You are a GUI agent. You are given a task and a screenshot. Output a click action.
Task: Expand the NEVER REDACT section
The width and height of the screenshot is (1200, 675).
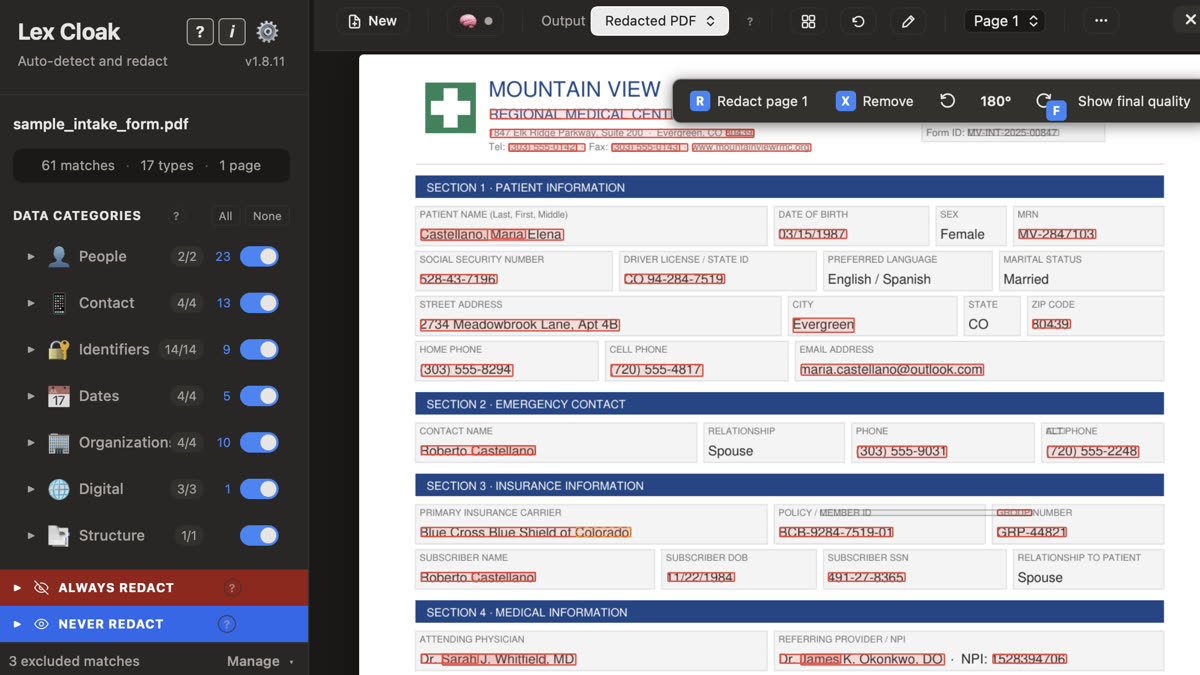17,624
